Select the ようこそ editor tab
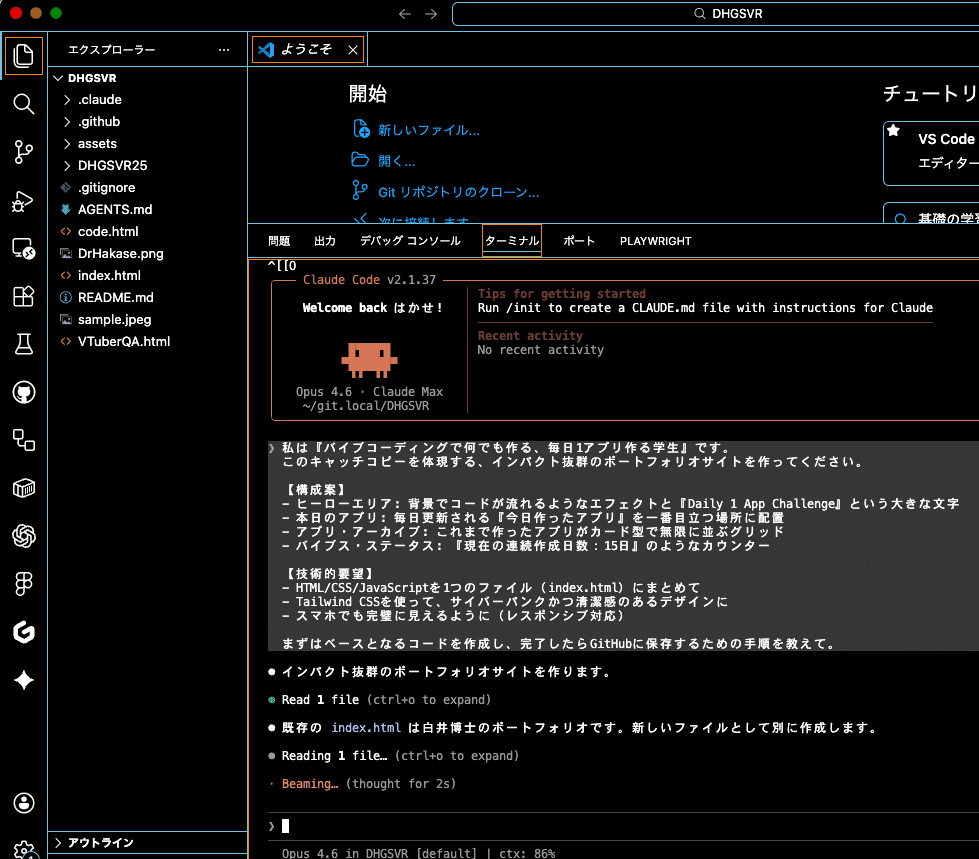Screen dimensions: 979x859 [306, 49]
